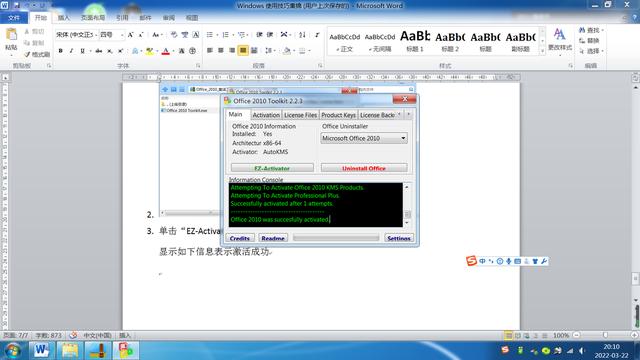Click the 100% zoom level button
The height and width of the screenshot is (360, 640).
pyautogui.click(x=561, y=335)
